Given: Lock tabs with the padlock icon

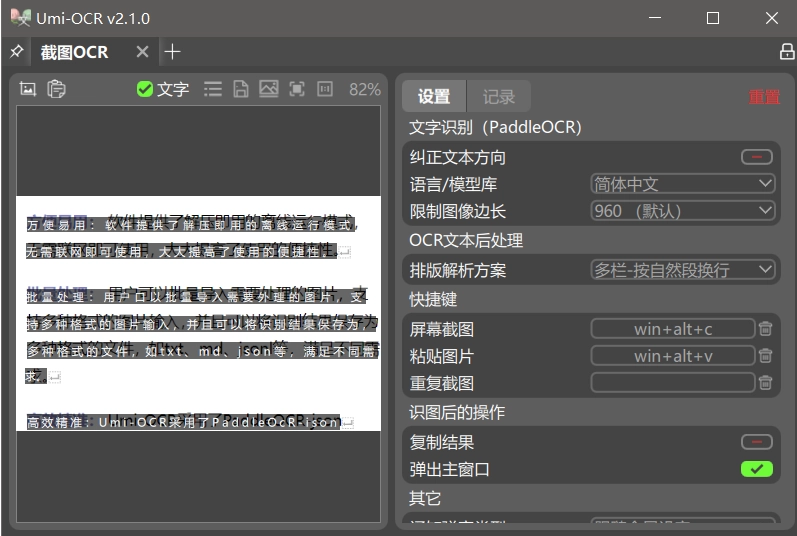Looking at the screenshot, I should point(787,51).
